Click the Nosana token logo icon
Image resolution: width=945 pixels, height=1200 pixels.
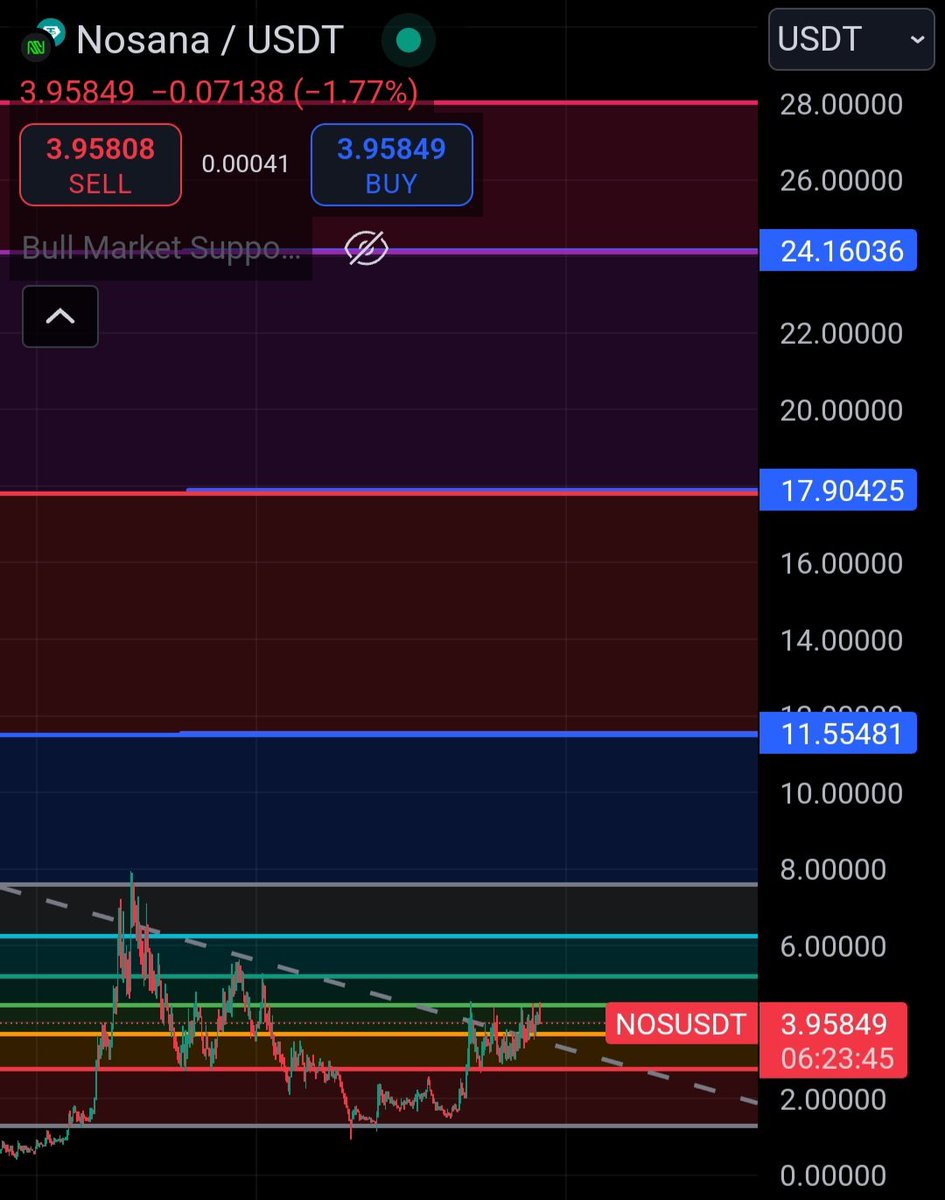coord(43,40)
